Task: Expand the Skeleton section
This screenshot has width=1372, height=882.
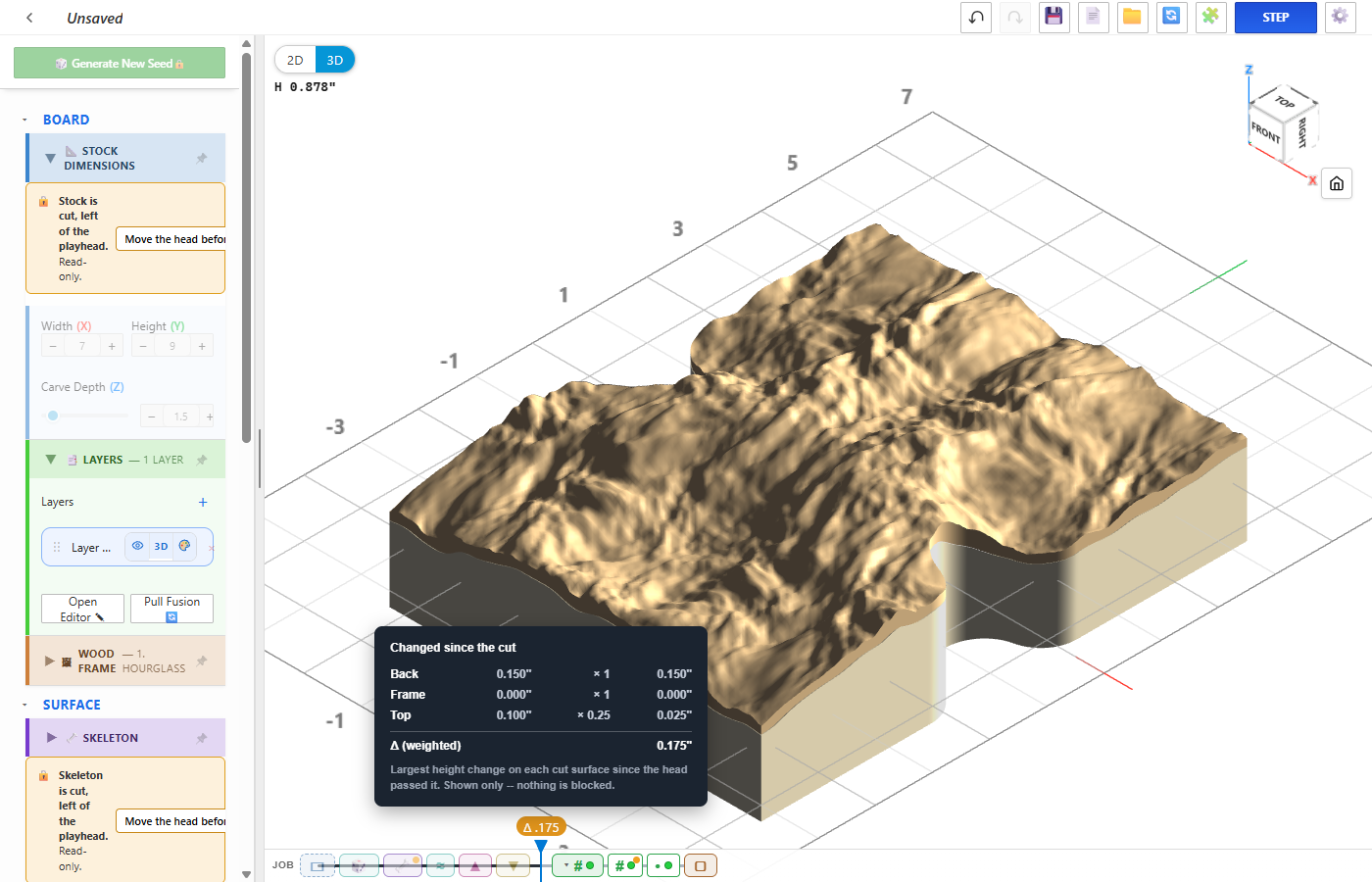Action: (x=52, y=737)
